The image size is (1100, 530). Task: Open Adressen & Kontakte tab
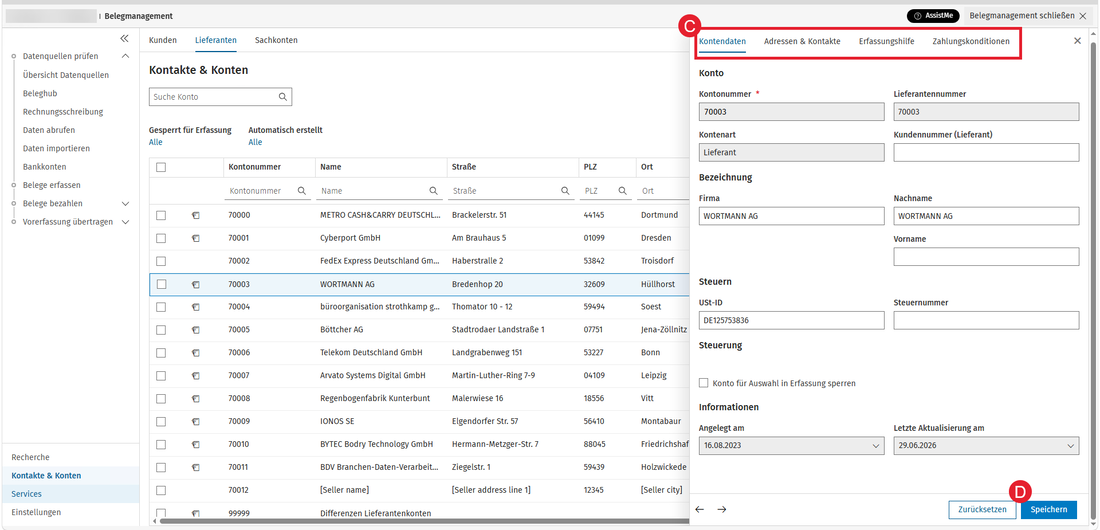pos(802,41)
